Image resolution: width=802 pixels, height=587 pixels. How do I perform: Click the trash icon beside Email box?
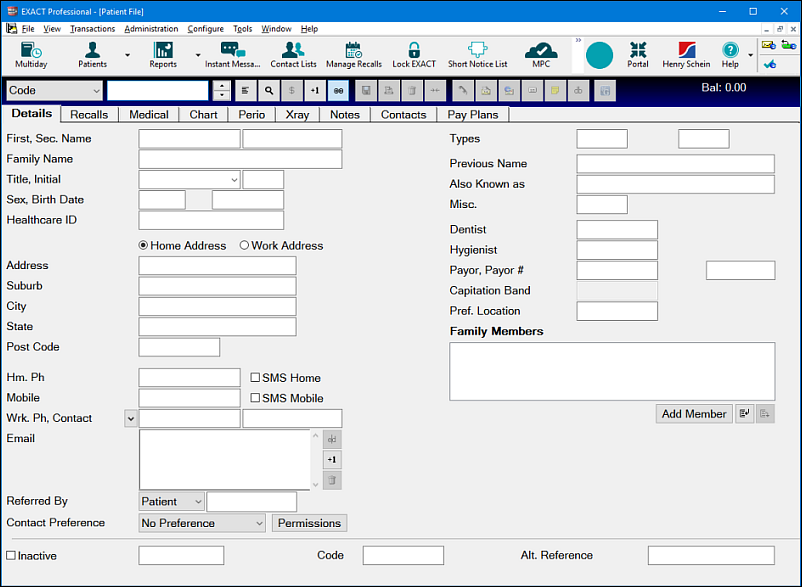pyautogui.click(x=332, y=480)
